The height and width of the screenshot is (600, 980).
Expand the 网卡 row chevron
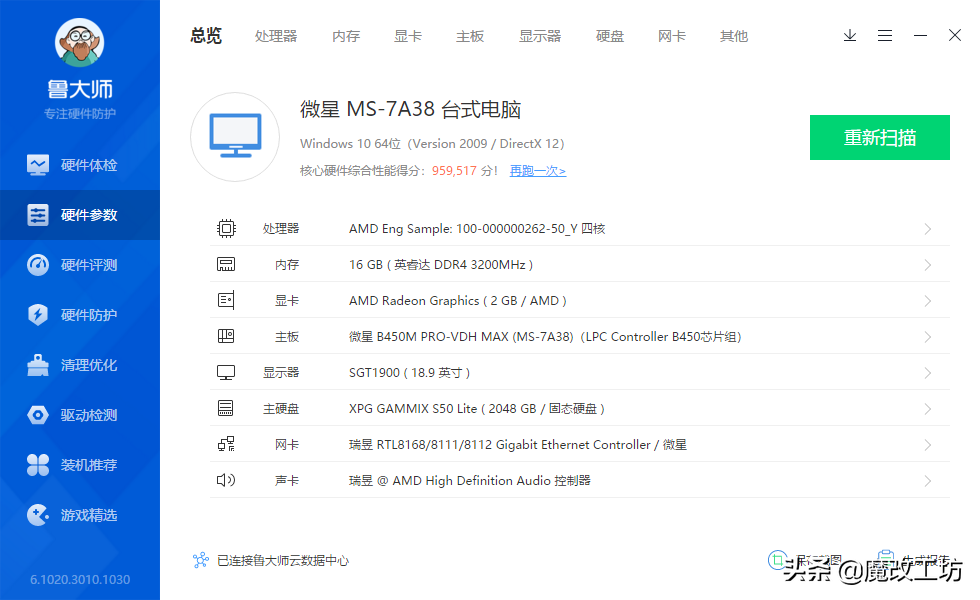click(x=928, y=445)
